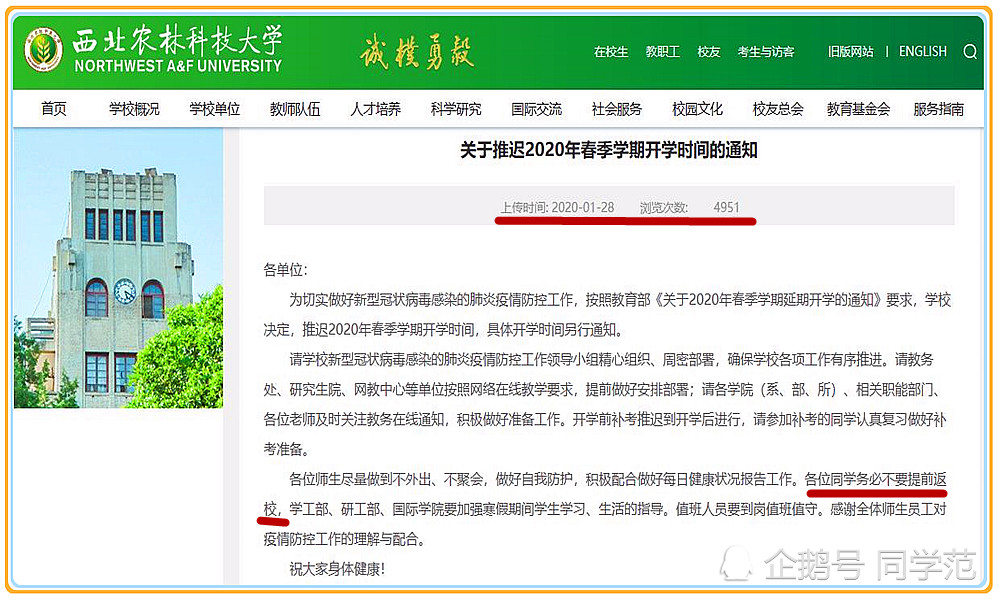Click the 祝大家身体健康 closing line
Screen dimensions: 999x600
[x=337, y=569]
